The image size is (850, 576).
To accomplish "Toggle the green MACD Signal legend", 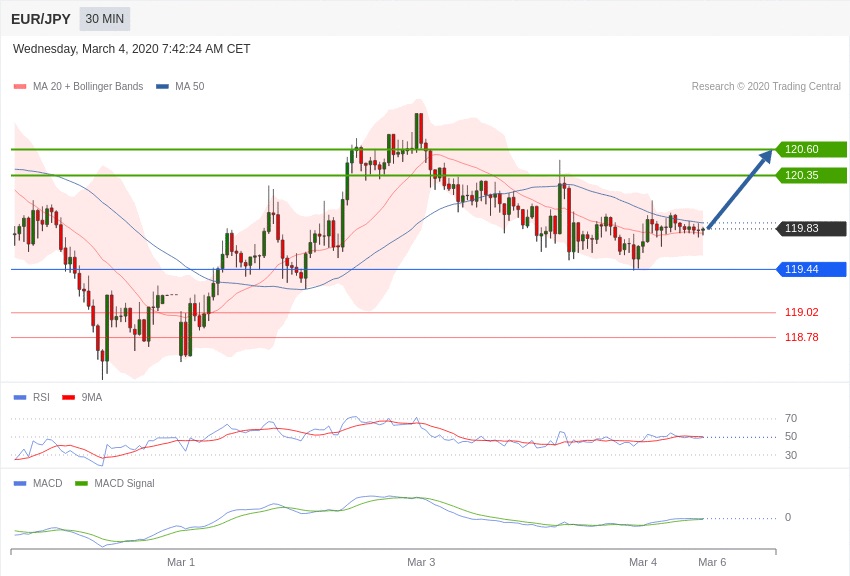I will pyautogui.click(x=115, y=484).
